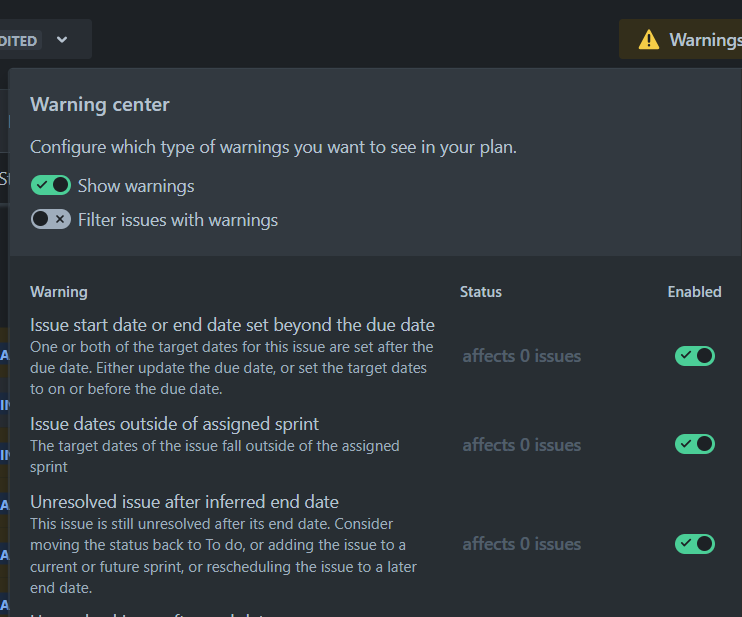742x617 pixels.
Task: Click the status text for the inferred end date warning
Action: [x=521, y=544]
